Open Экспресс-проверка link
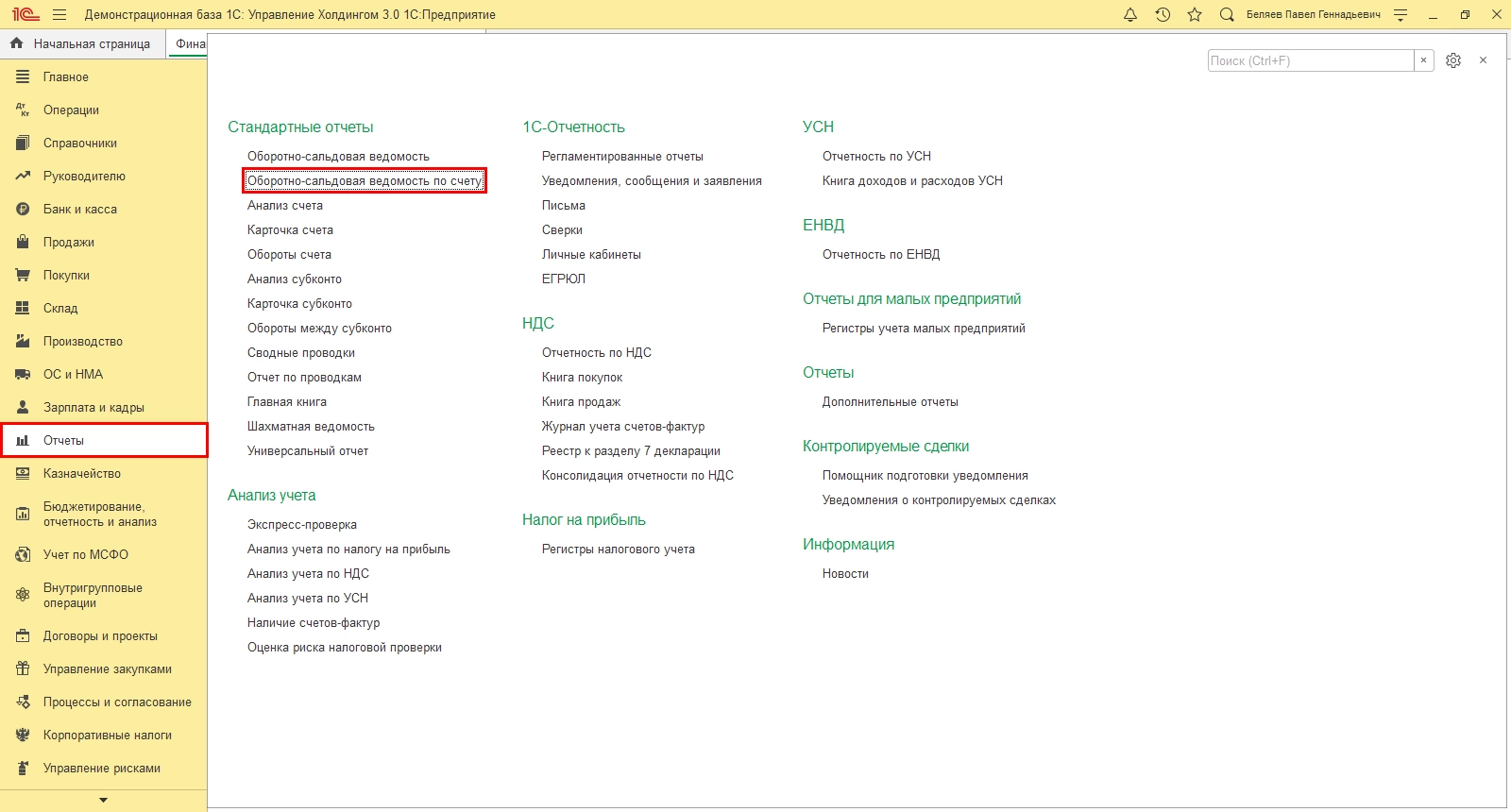Image resolution: width=1511 pixels, height=812 pixels. tap(302, 524)
